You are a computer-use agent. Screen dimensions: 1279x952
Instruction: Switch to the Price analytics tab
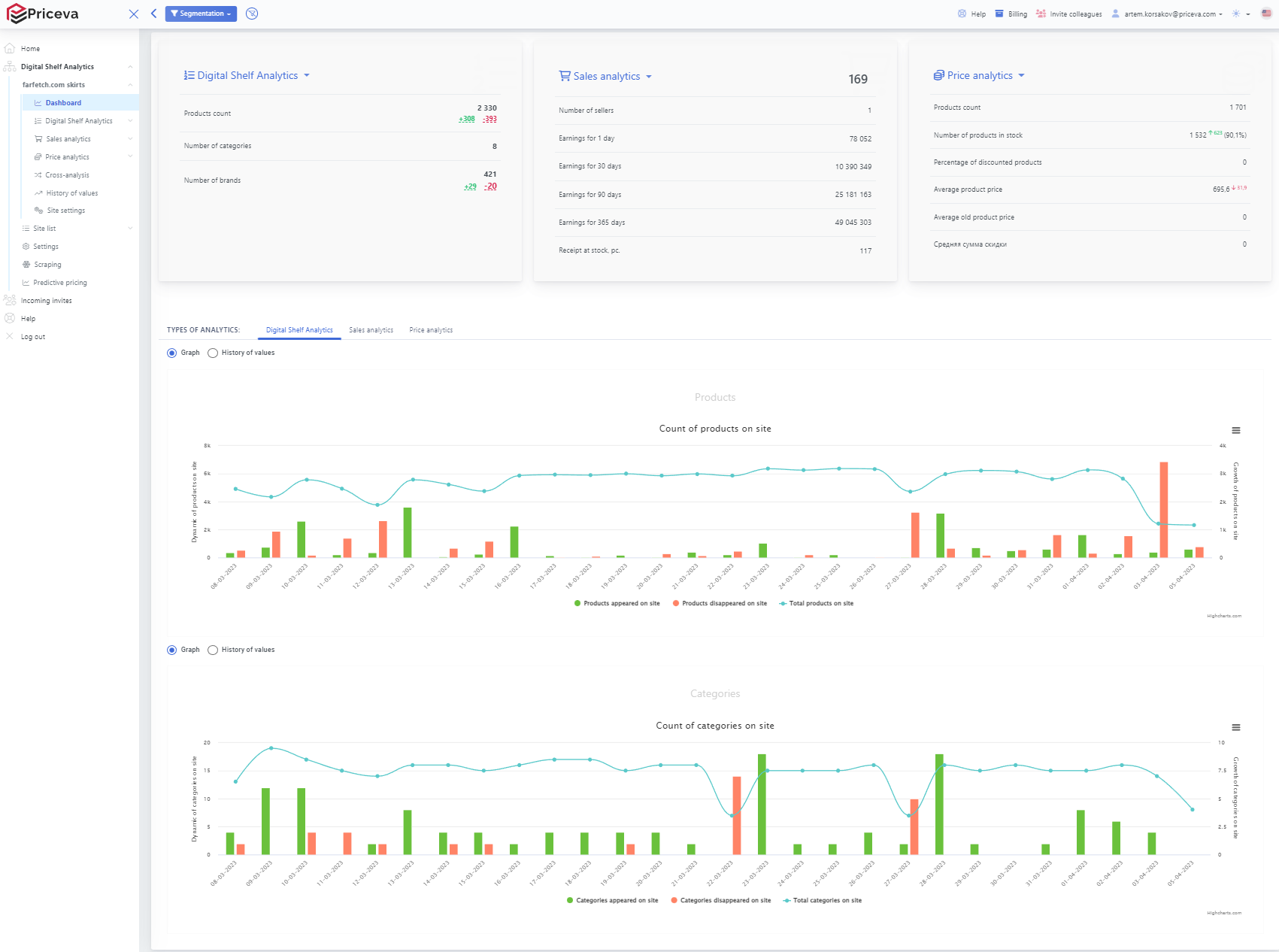click(x=431, y=330)
